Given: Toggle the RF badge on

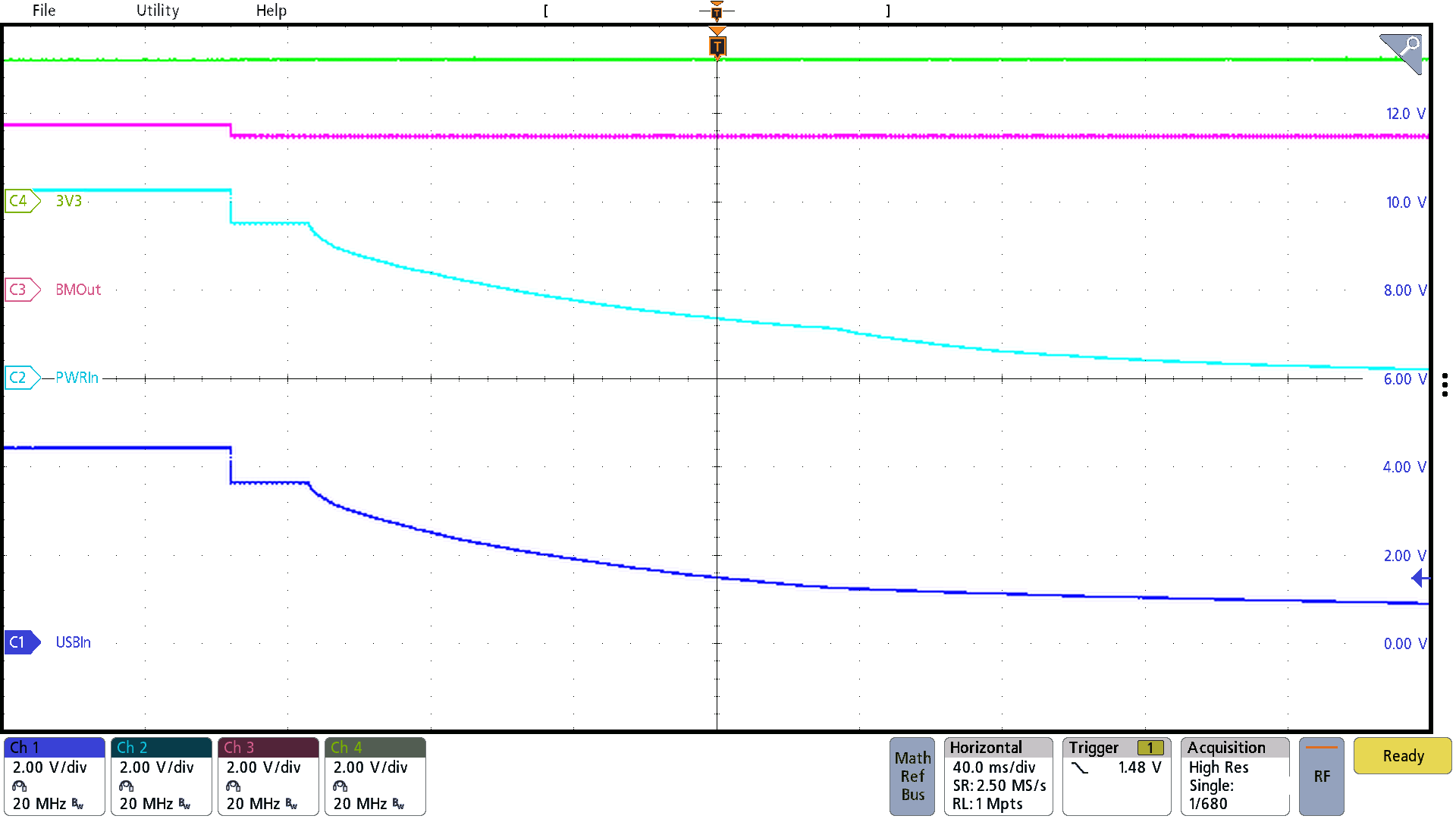Looking at the screenshot, I should 1321,775.
